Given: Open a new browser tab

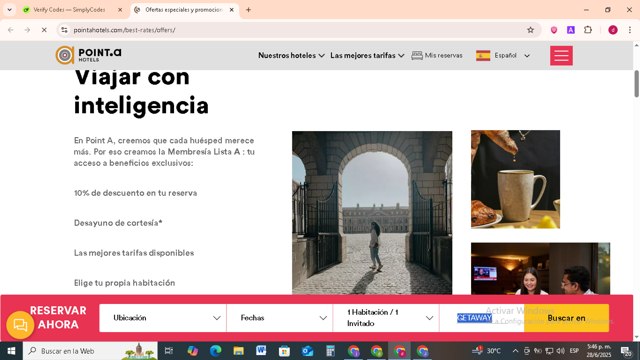Looking at the screenshot, I should [248, 10].
